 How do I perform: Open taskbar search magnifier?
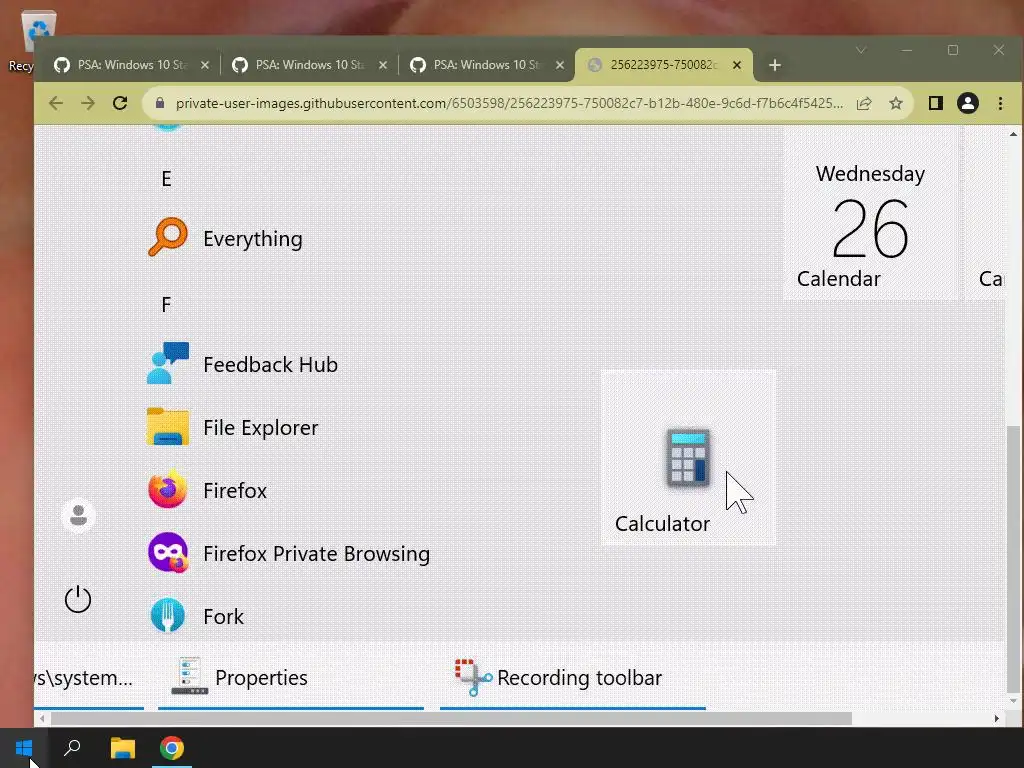click(72, 748)
